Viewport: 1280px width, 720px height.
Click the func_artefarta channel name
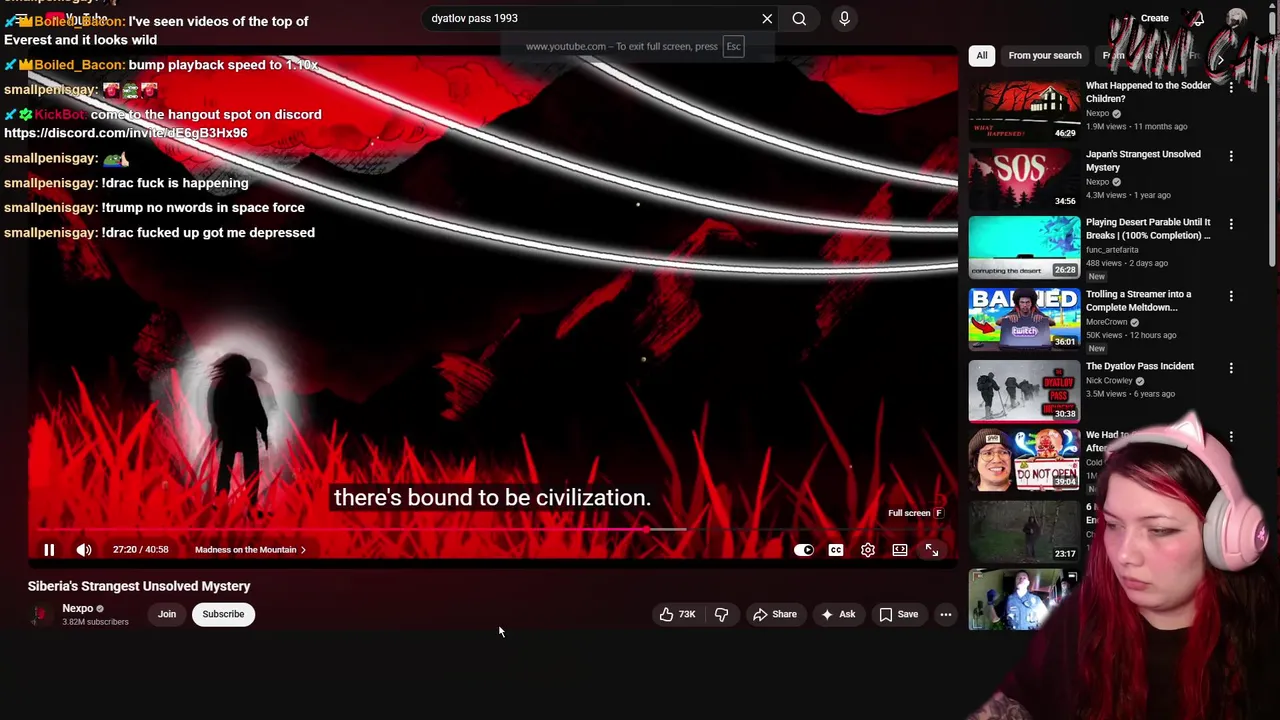tap(1112, 250)
